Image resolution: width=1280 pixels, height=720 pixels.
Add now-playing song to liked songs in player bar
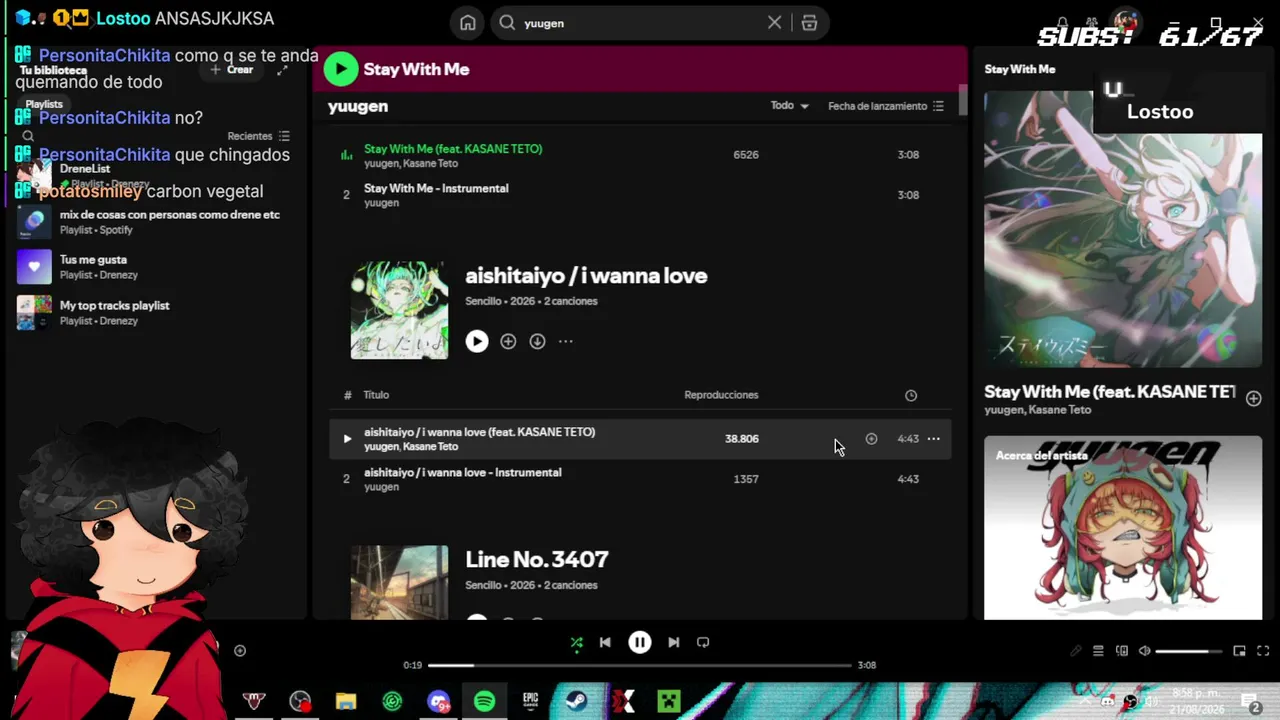(x=240, y=651)
